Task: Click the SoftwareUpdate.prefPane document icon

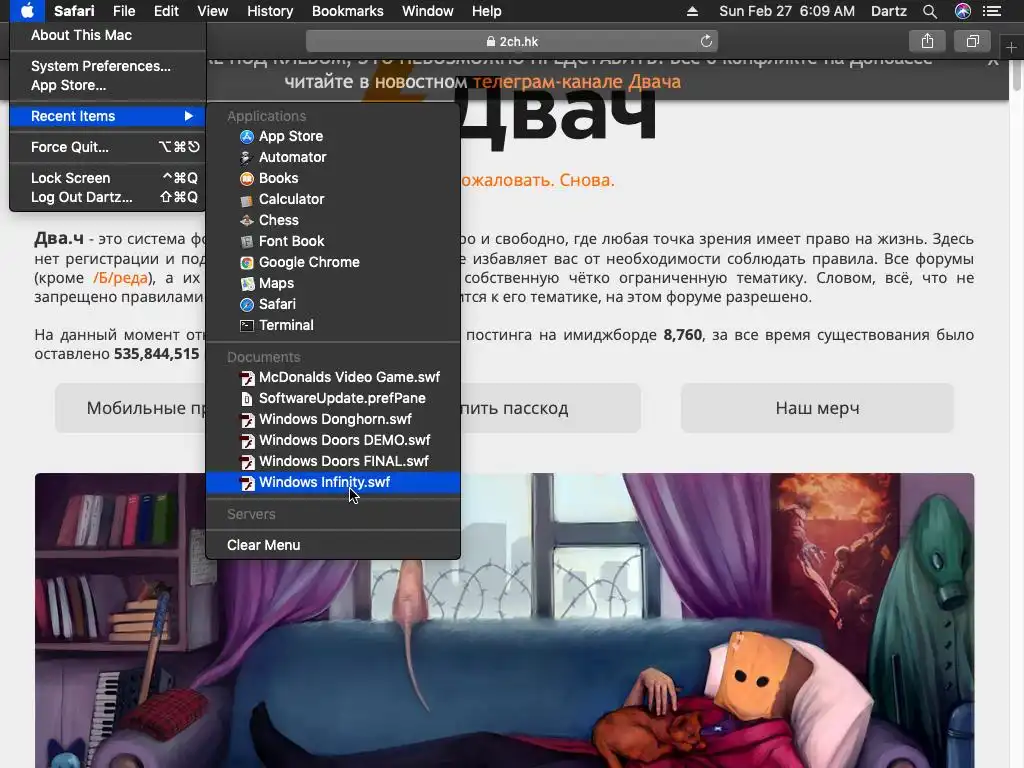Action: 247,398
